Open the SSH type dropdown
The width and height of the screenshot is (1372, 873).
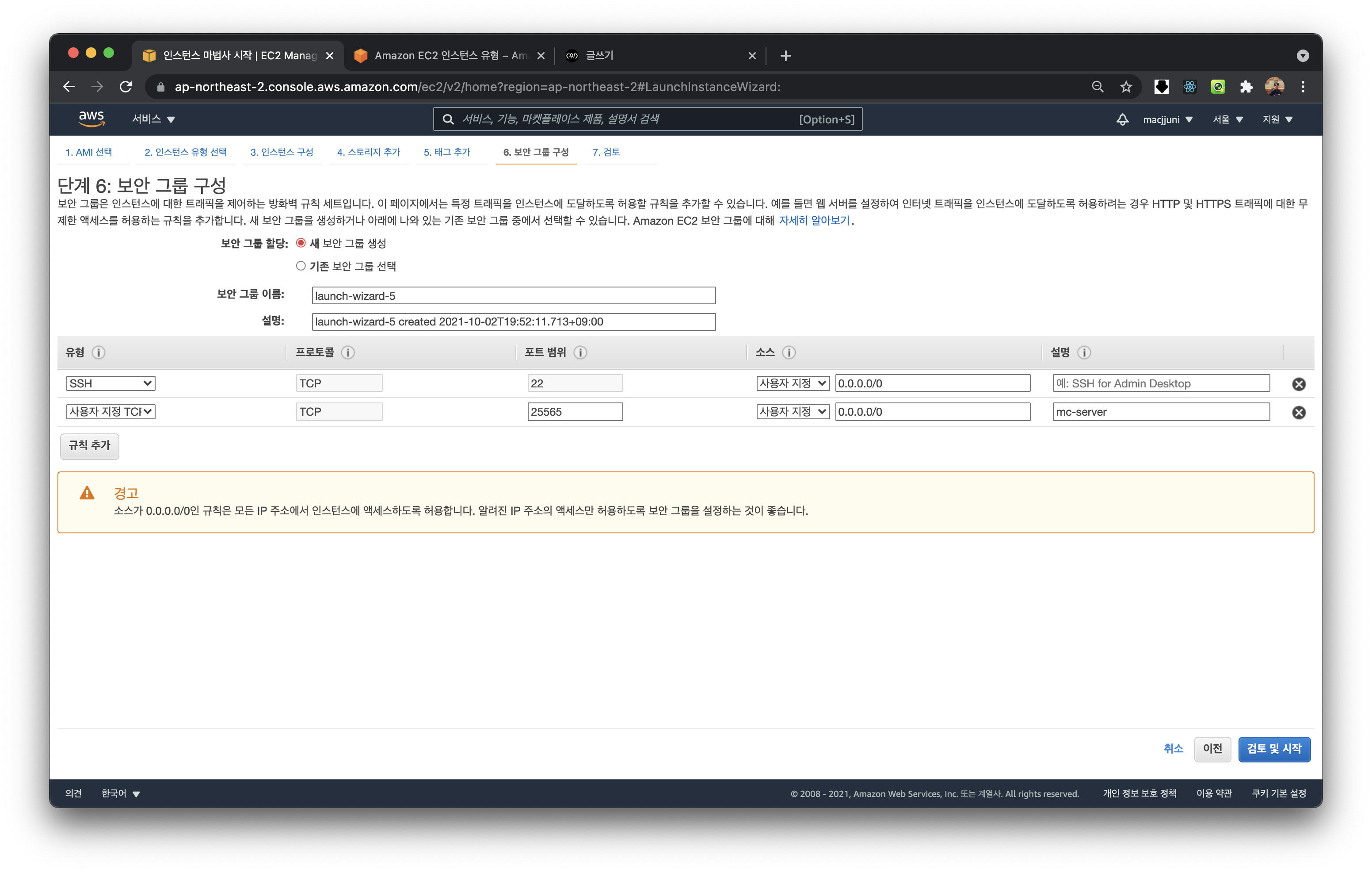tap(110, 383)
